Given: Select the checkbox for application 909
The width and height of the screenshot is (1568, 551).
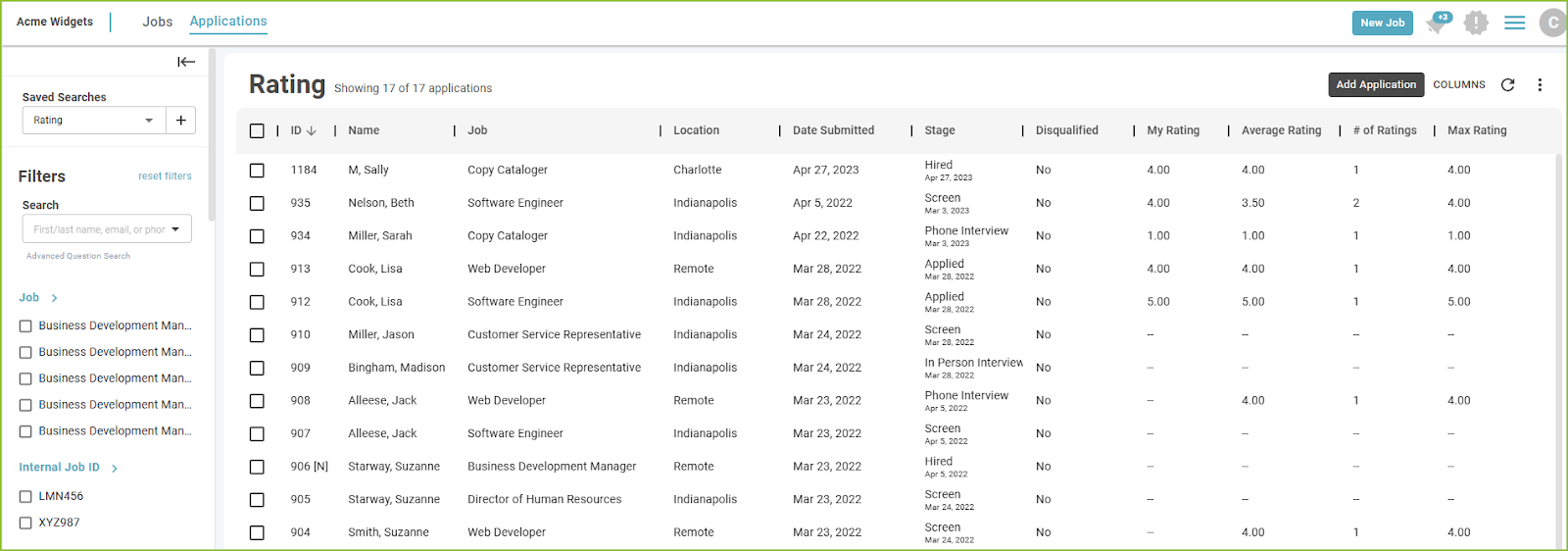Looking at the screenshot, I should point(257,369).
